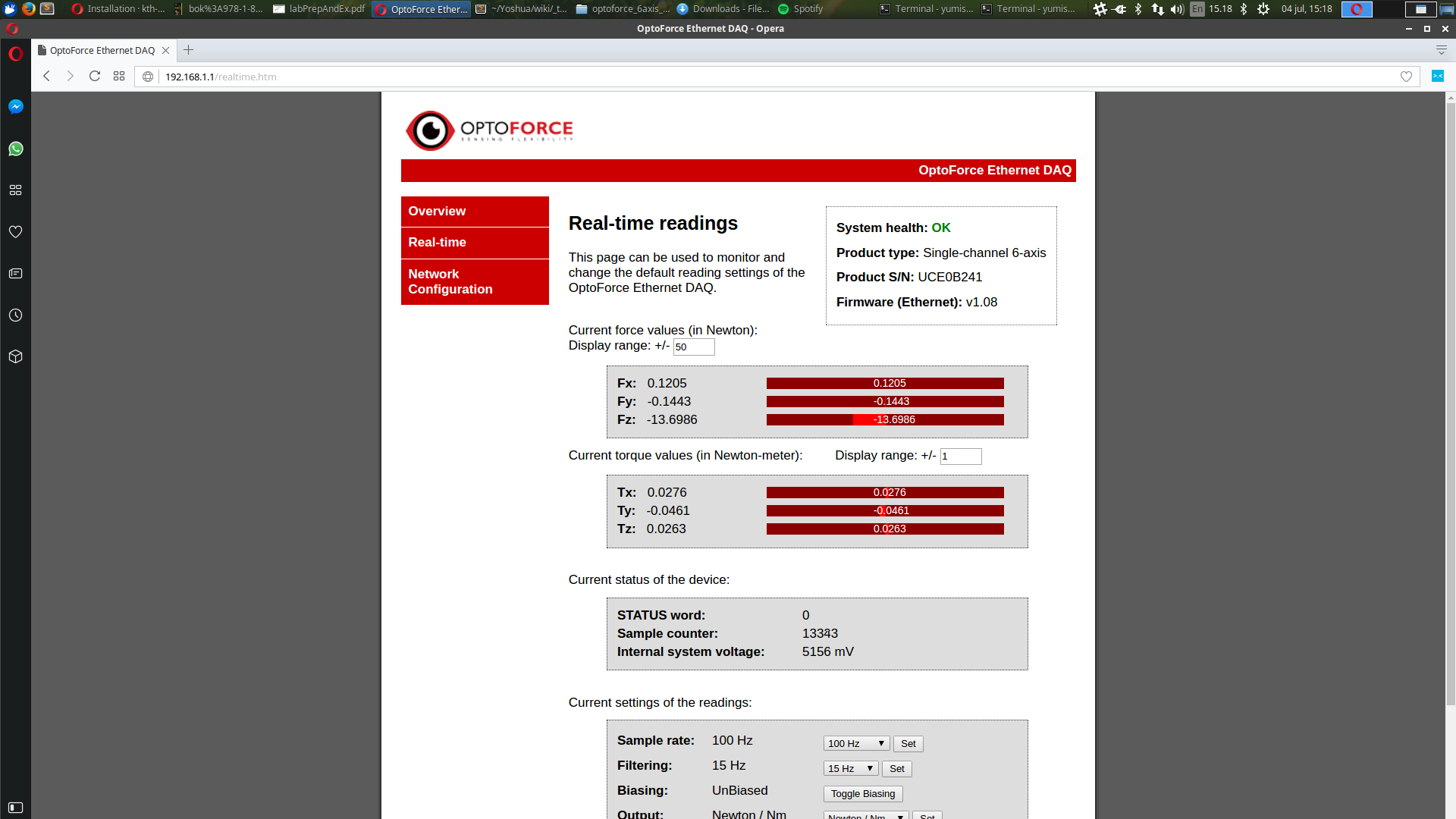The image size is (1456, 819).
Task: Click the Reload page icon
Action: click(95, 77)
